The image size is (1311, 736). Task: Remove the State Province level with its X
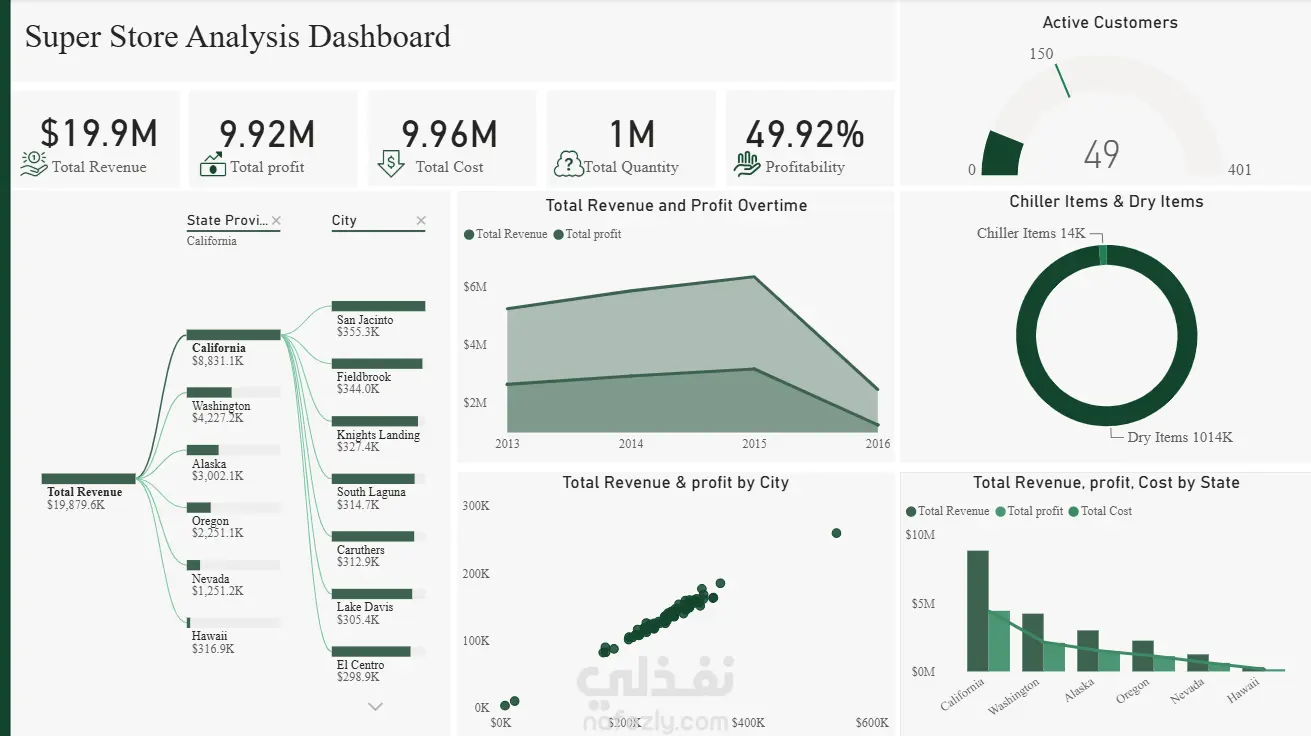pyautogui.click(x=277, y=221)
